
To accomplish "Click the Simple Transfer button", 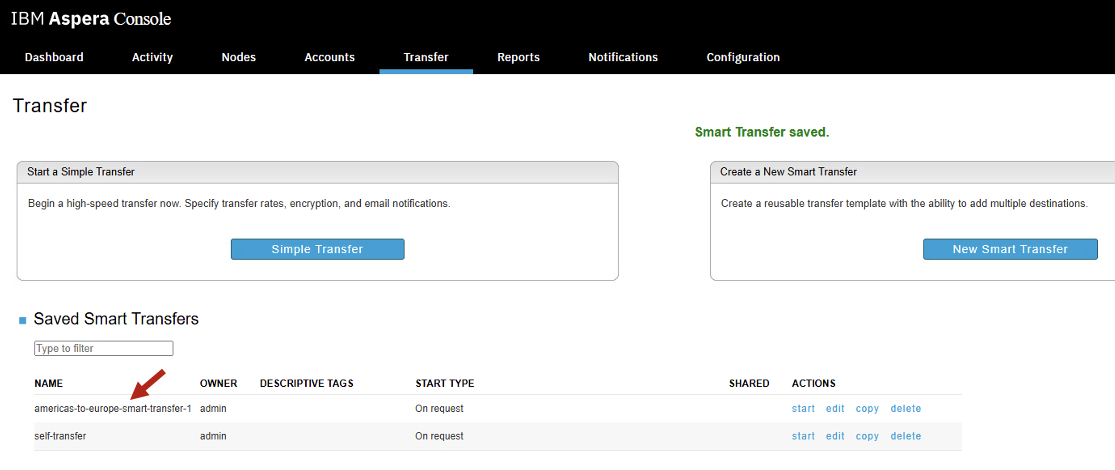I will click(317, 249).
